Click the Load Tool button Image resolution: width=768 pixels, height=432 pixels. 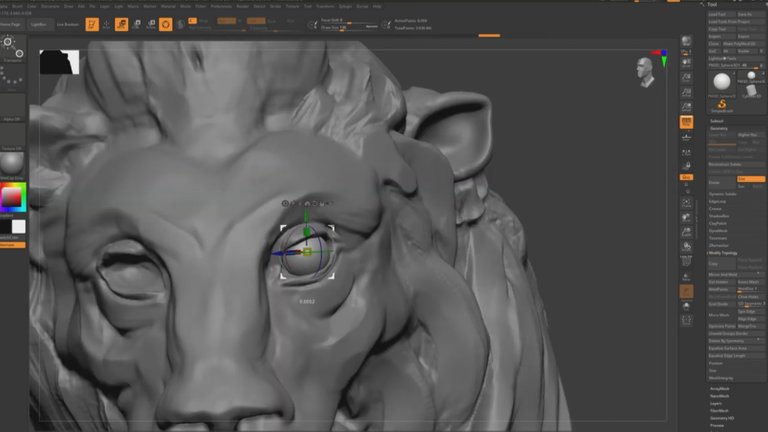pos(721,15)
